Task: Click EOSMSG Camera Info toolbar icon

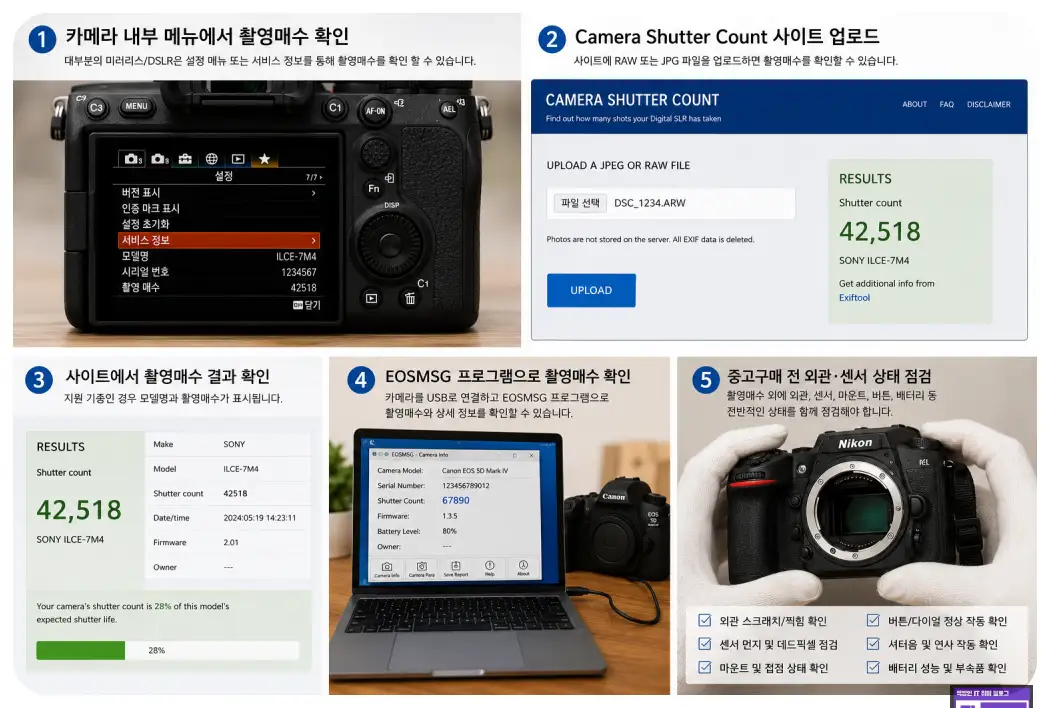Action: pos(386,569)
